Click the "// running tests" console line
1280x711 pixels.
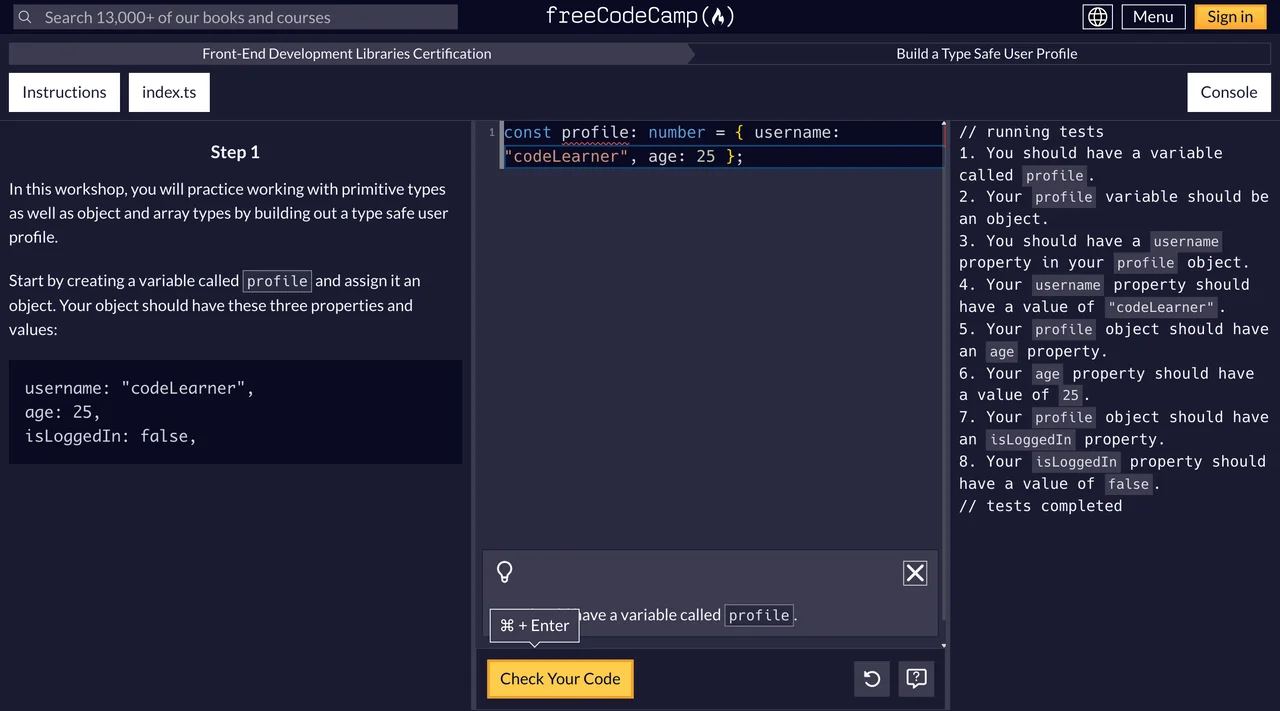click(1031, 132)
